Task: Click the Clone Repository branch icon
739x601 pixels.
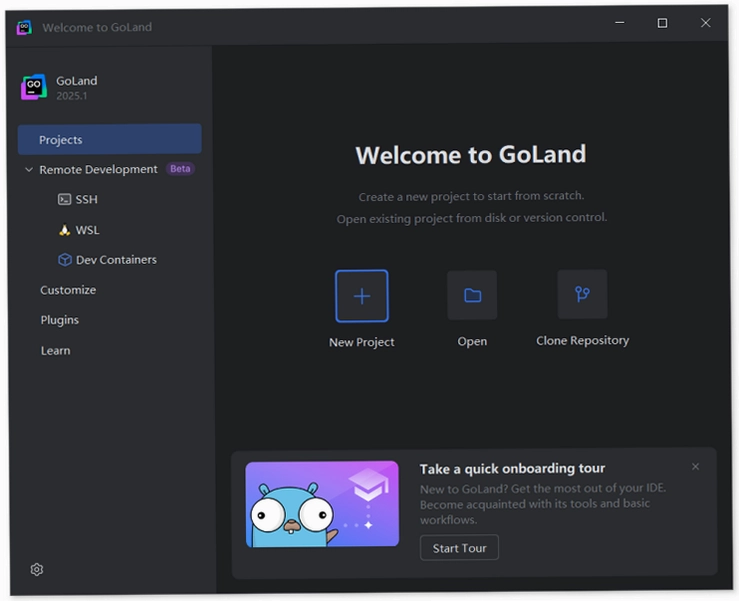Action: [x=582, y=294]
